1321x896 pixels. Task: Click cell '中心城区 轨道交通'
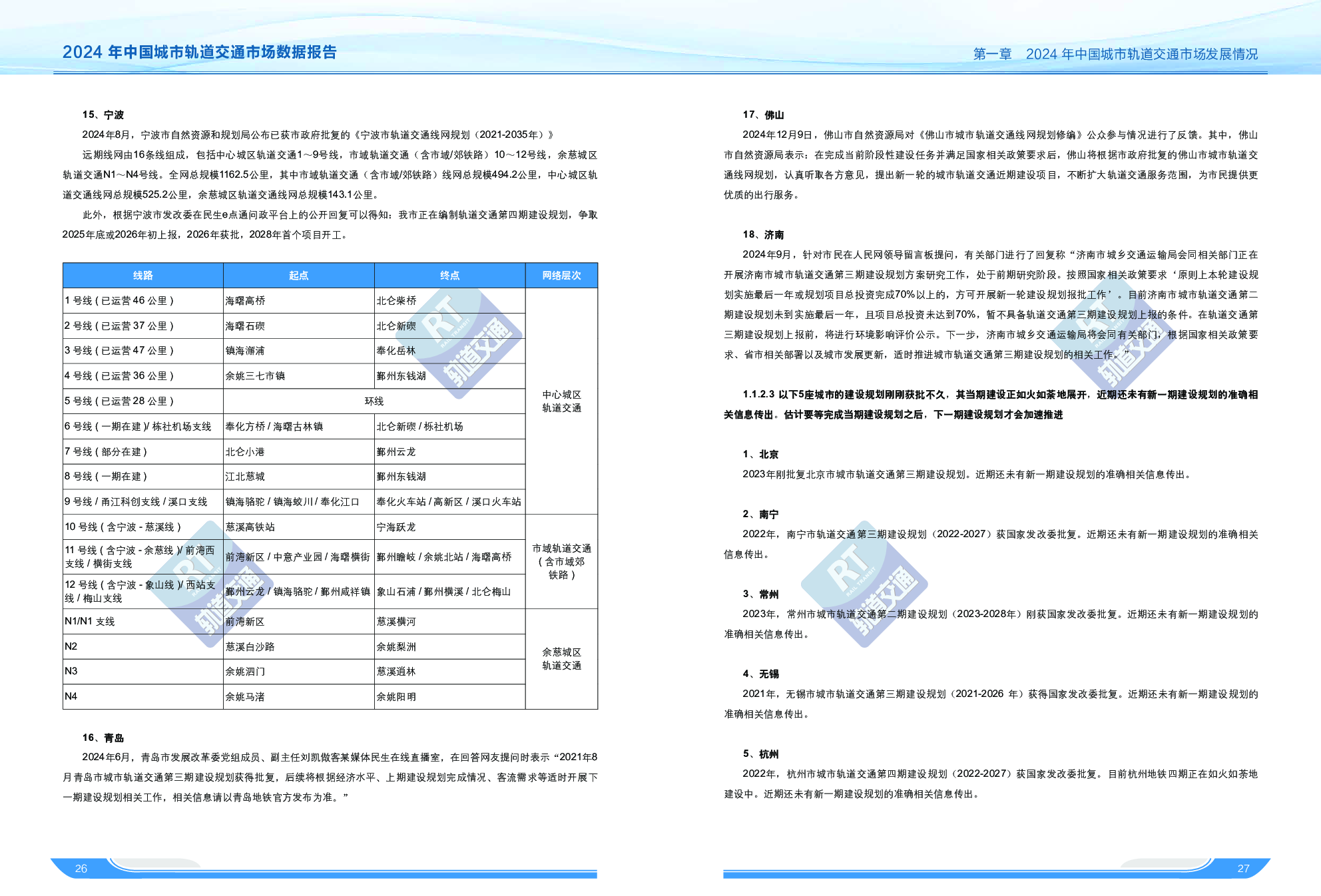click(x=561, y=401)
